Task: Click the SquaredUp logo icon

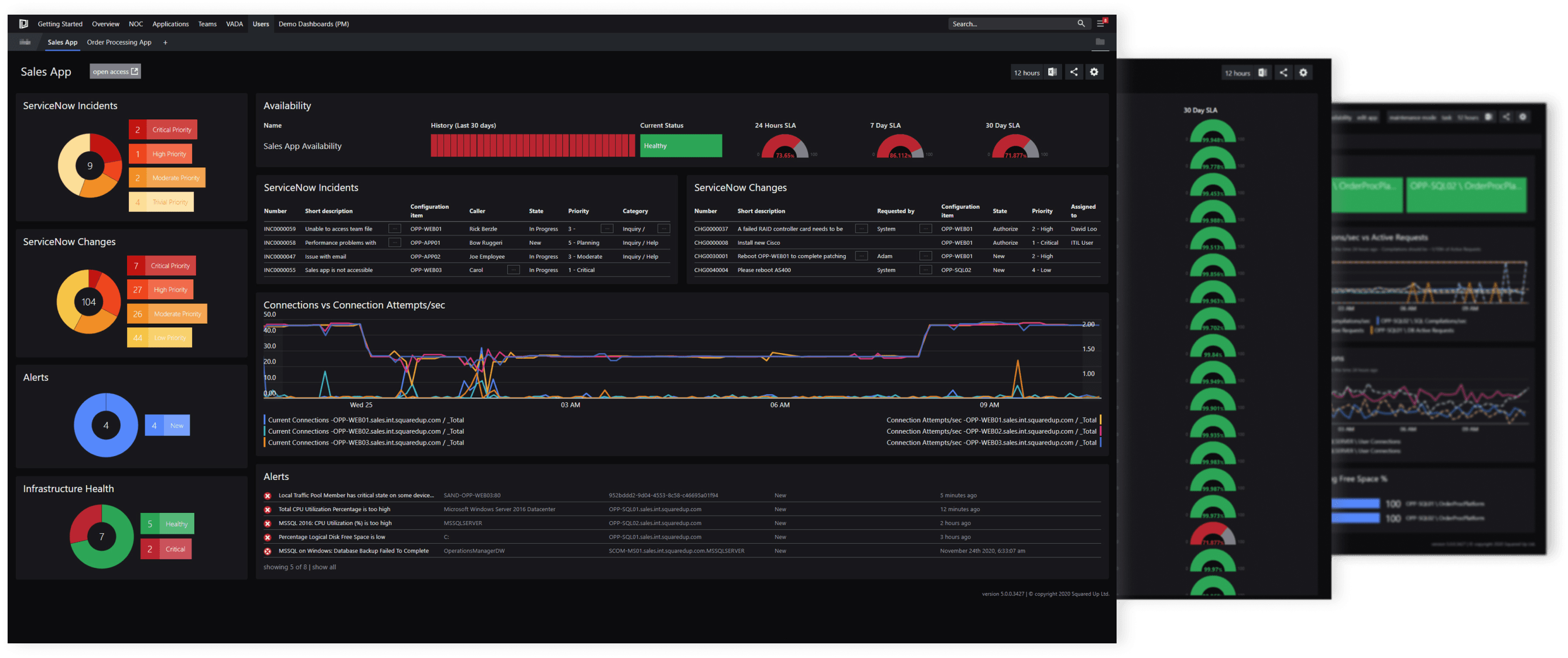Action: click(x=23, y=24)
